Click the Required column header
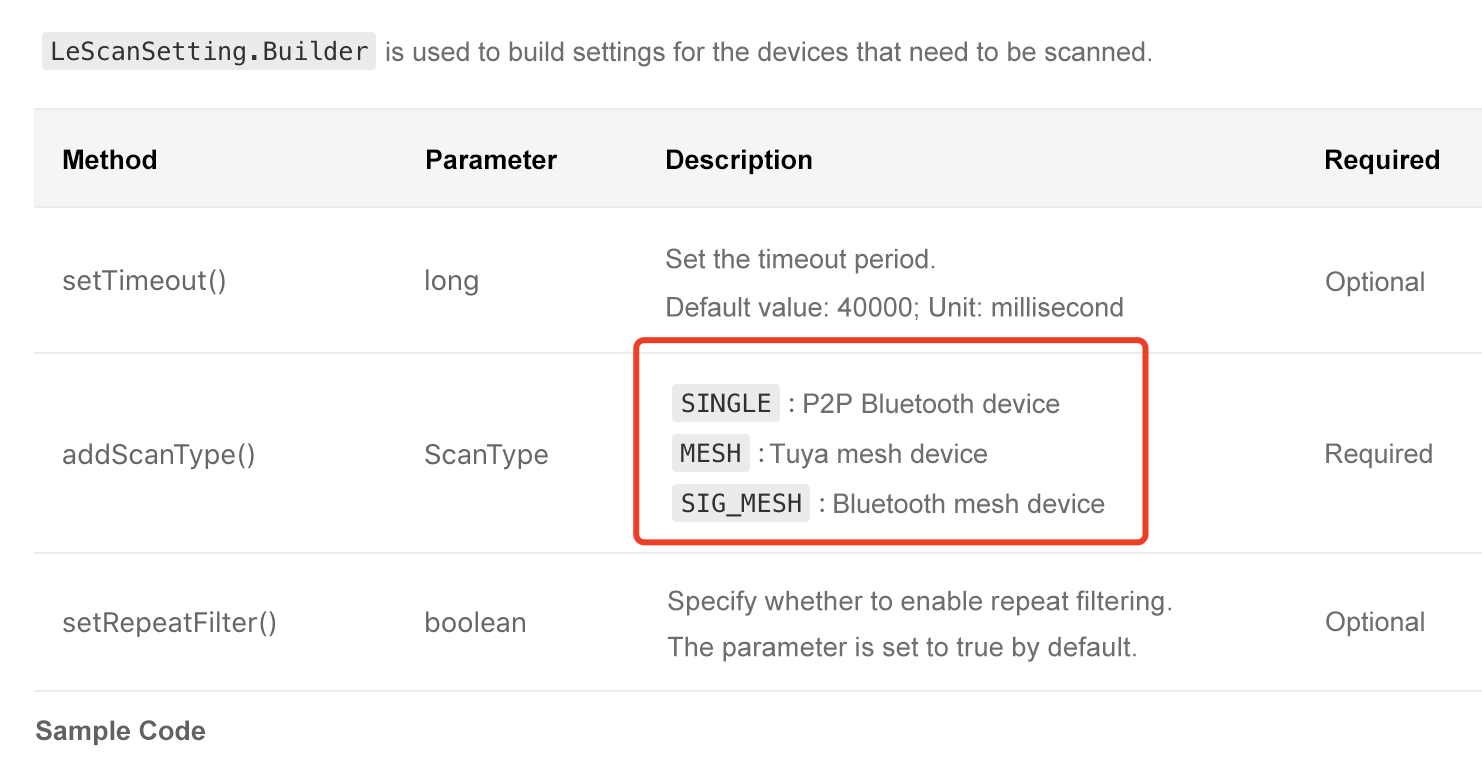Image resolution: width=1482 pixels, height=780 pixels. [1382, 160]
